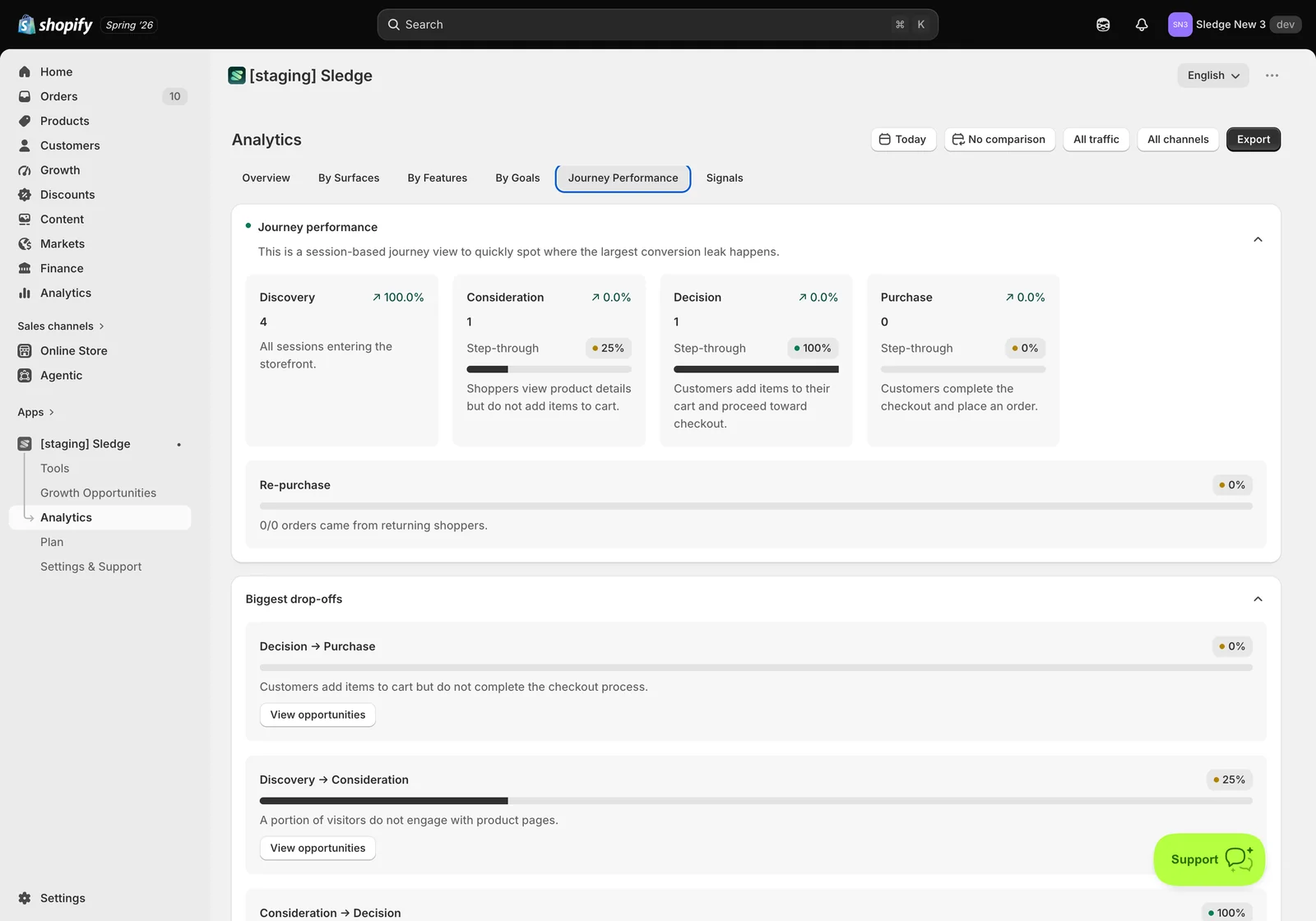This screenshot has width=1316, height=921.
Task: Click the Orders count badge 10
Action: pyautogui.click(x=175, y=96)
